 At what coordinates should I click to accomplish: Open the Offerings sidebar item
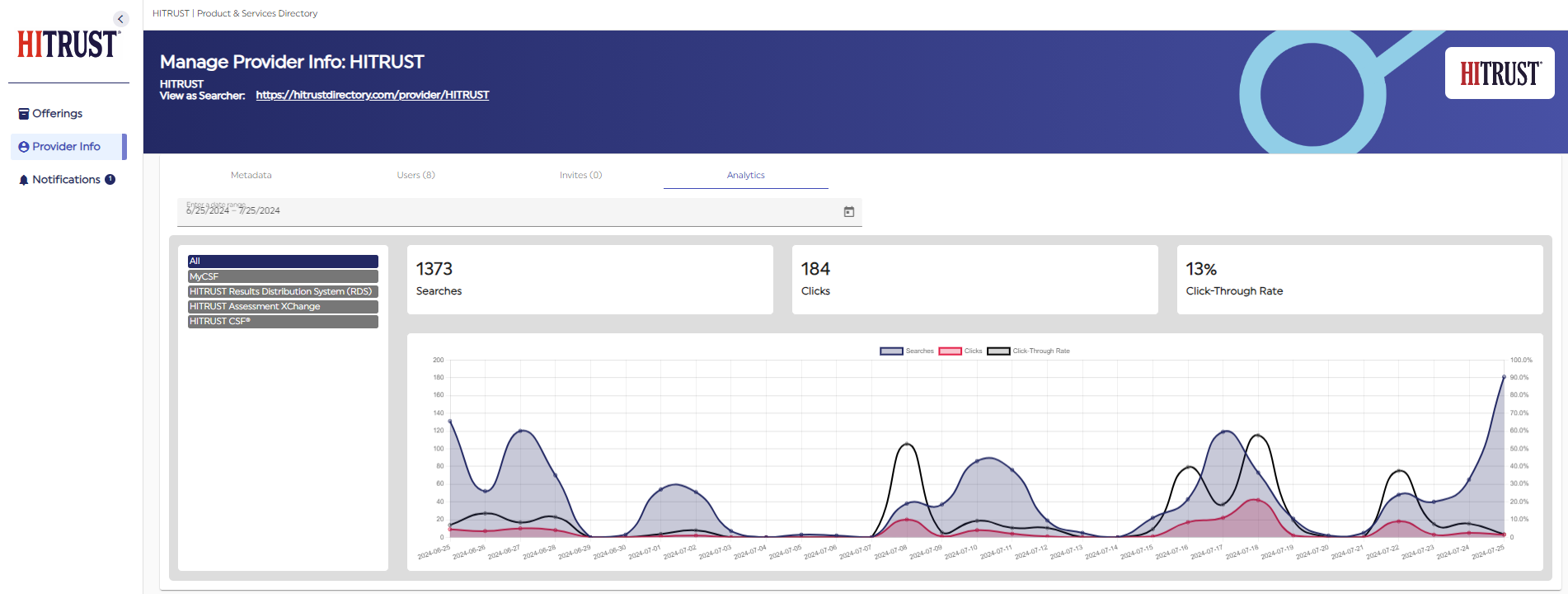pos(68,114)
